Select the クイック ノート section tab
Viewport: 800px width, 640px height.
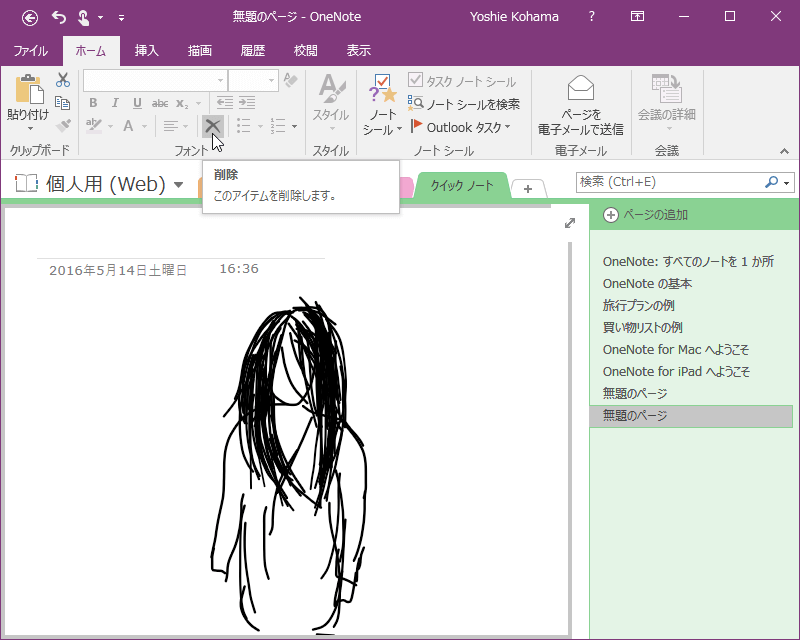(462, 186)
